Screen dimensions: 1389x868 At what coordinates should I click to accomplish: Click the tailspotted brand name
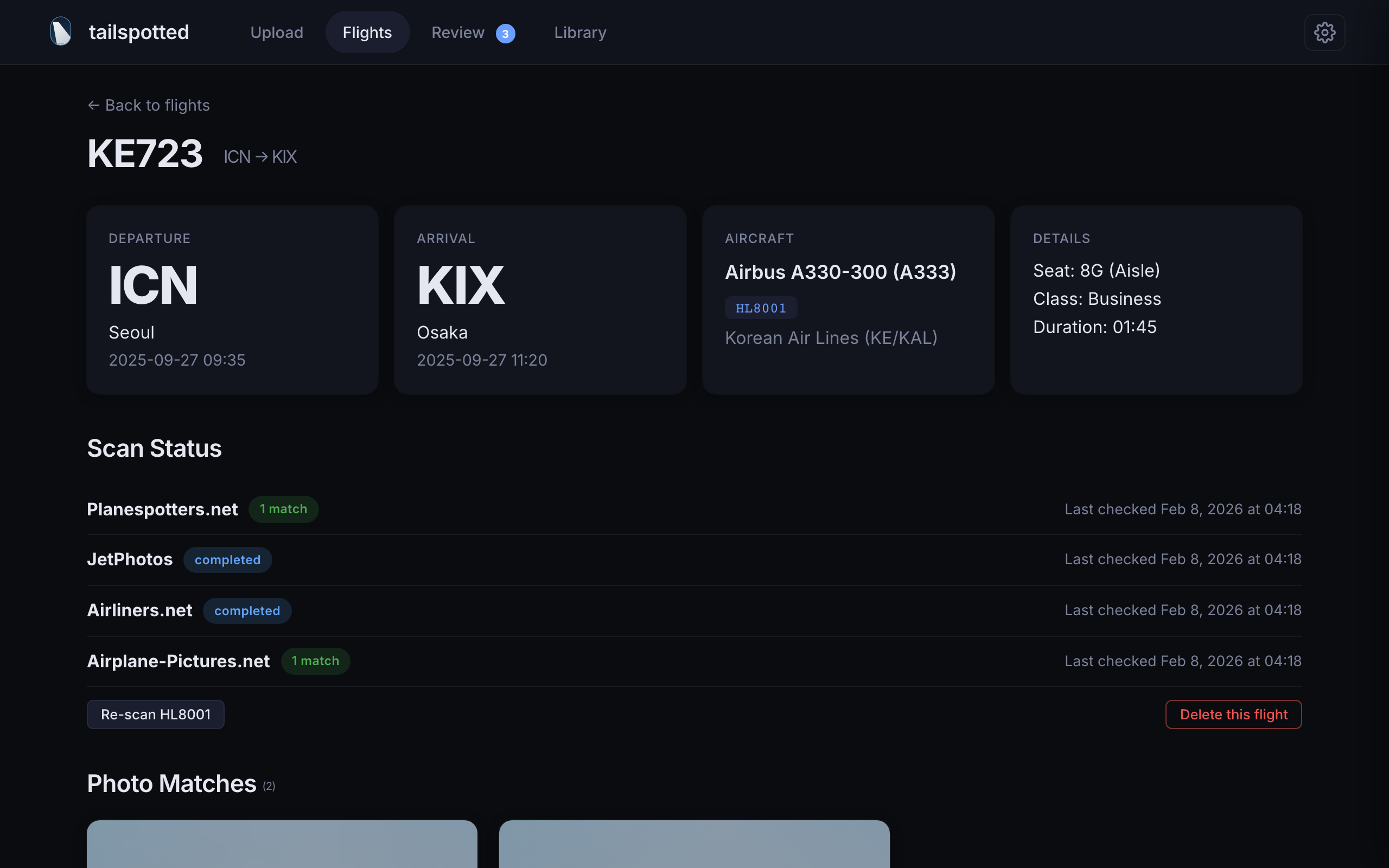[139, 33]
